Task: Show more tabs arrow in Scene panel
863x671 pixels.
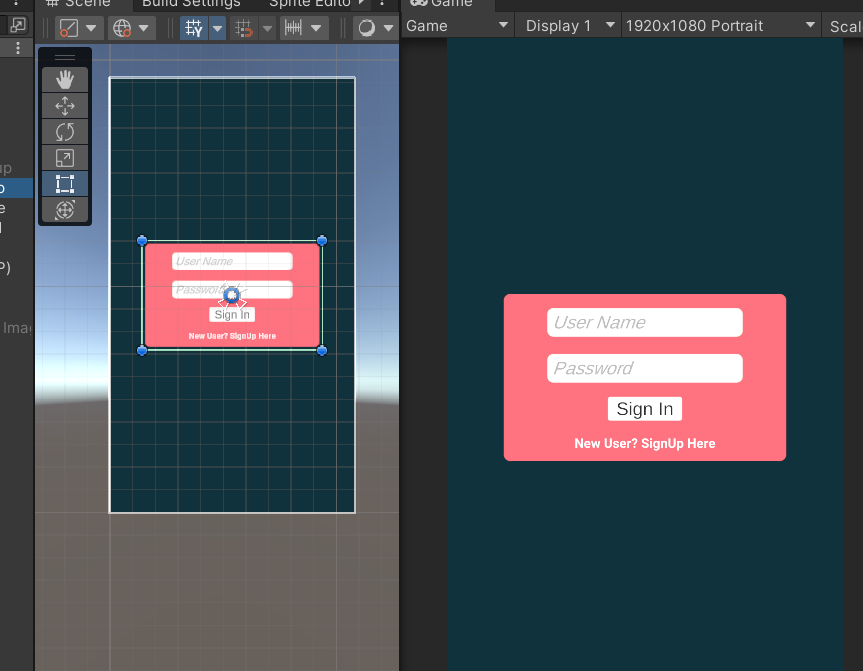Action: pos(362,3)
